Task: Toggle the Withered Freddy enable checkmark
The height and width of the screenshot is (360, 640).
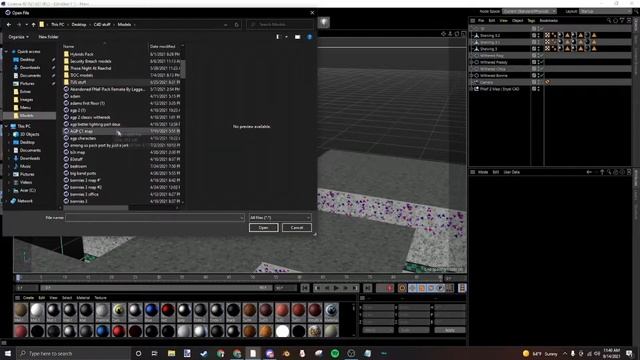Action: pyautogui.click(x=542, y=62)
